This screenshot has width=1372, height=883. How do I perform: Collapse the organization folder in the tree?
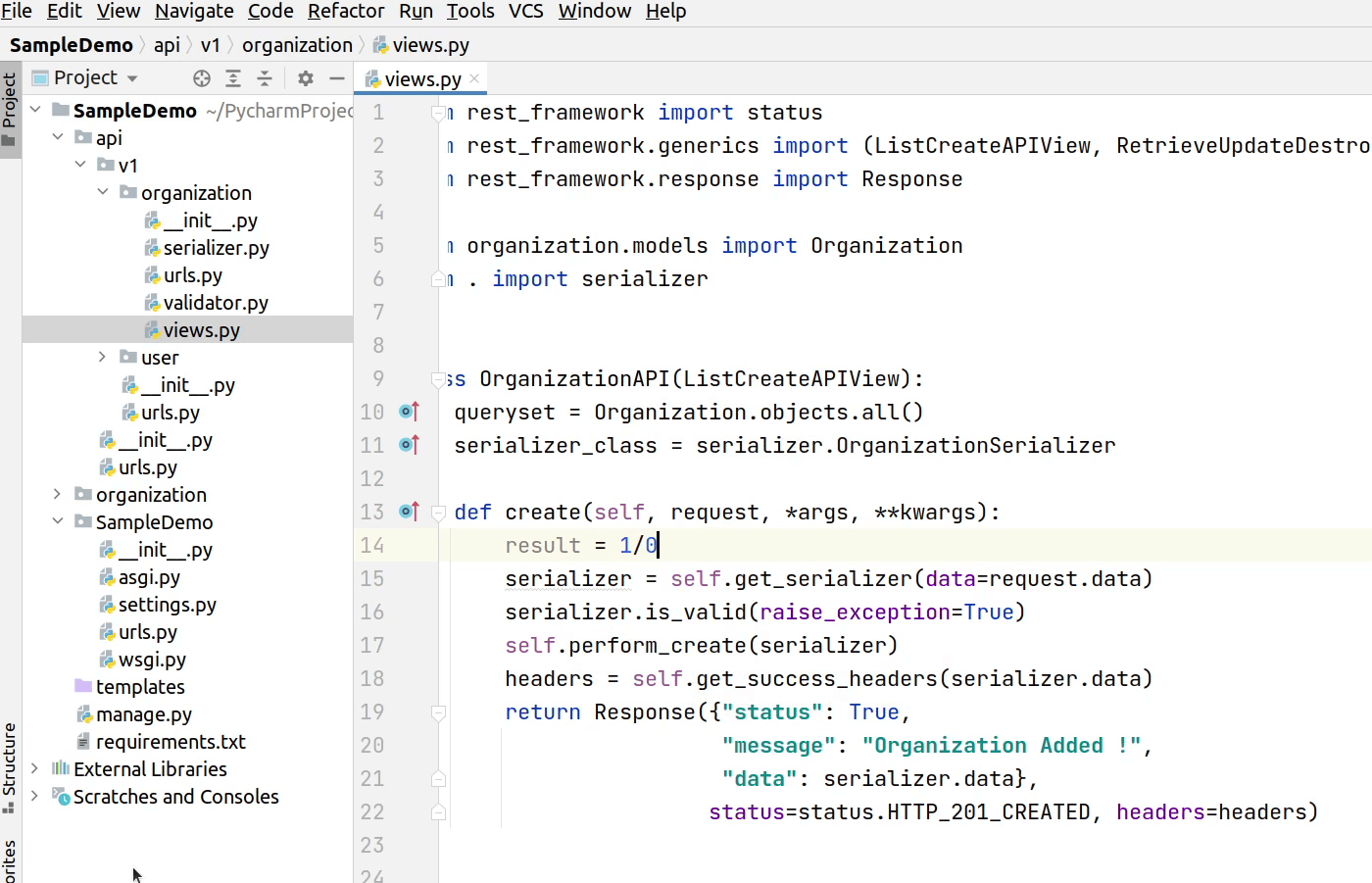click(x=103, y=192)
